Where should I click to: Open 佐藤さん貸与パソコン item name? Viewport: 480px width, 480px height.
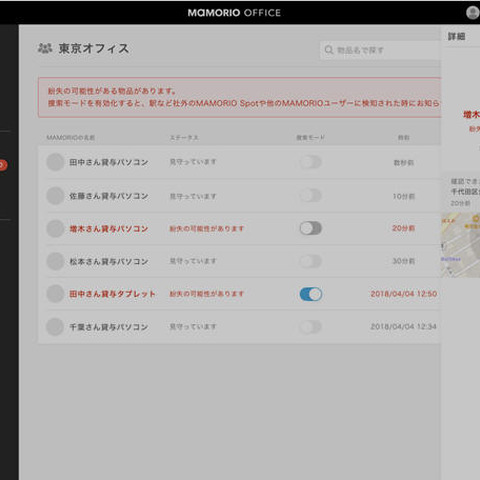109,196
